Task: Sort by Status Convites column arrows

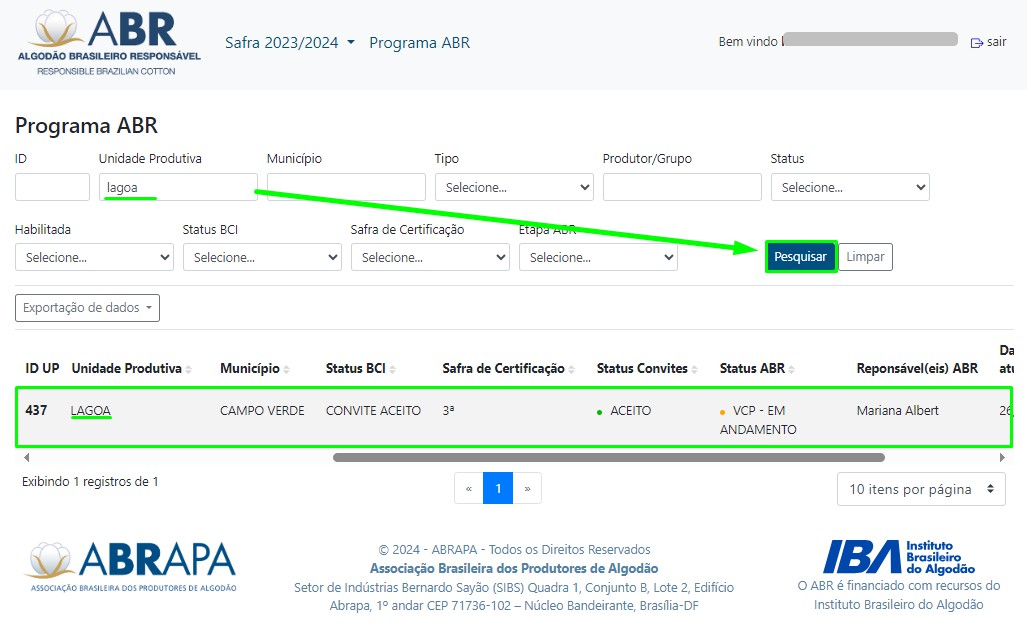Action: click(695, 369)
